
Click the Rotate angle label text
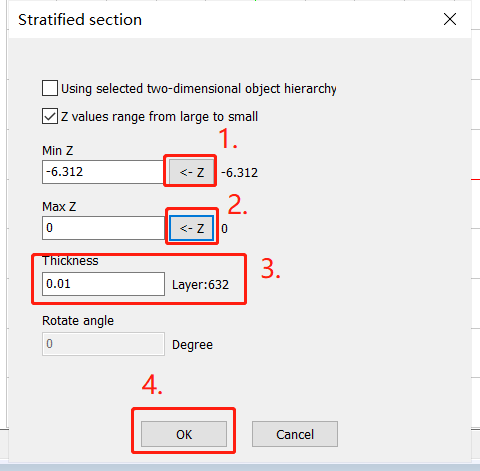pyautogui.click(x=78, y=321)
